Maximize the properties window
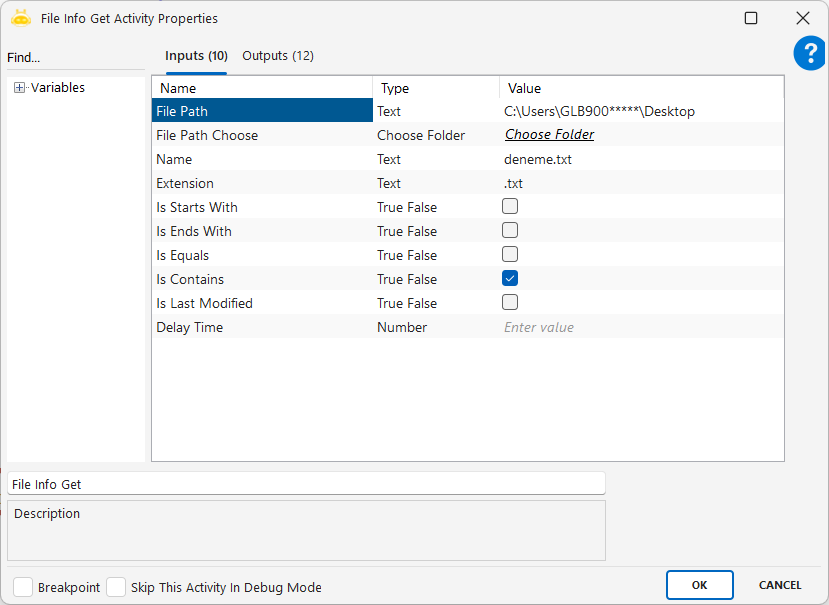Viewport: 829px width, 605px height. pyautogui.click(x=751, y=18)
